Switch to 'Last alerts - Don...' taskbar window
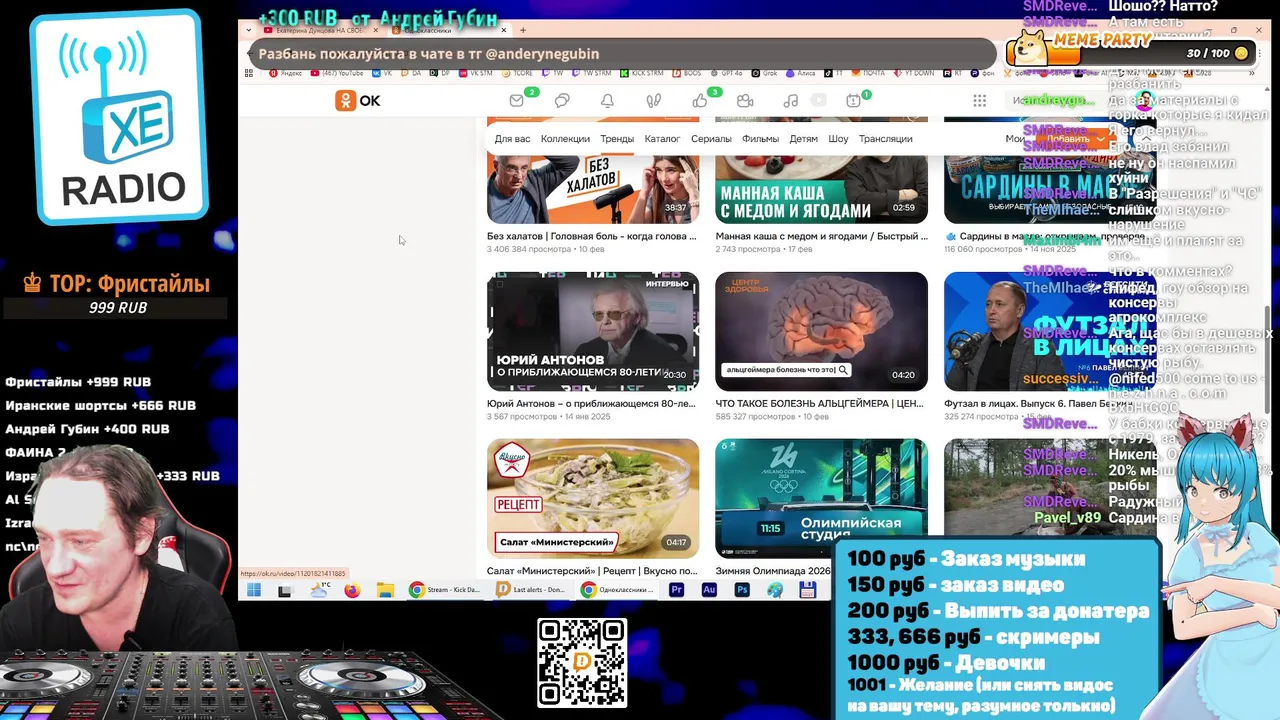Image resolution: width=1280 pixels, height=720 pixels. [531, 590]
